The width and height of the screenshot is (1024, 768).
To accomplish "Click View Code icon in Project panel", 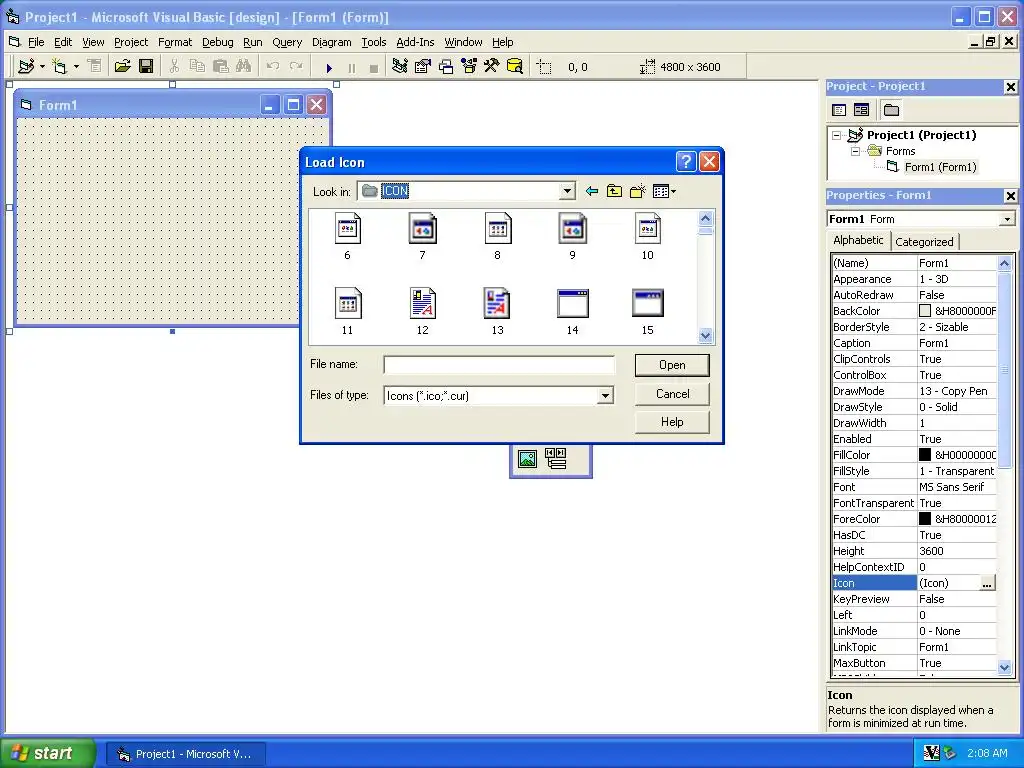I will 839,110.
